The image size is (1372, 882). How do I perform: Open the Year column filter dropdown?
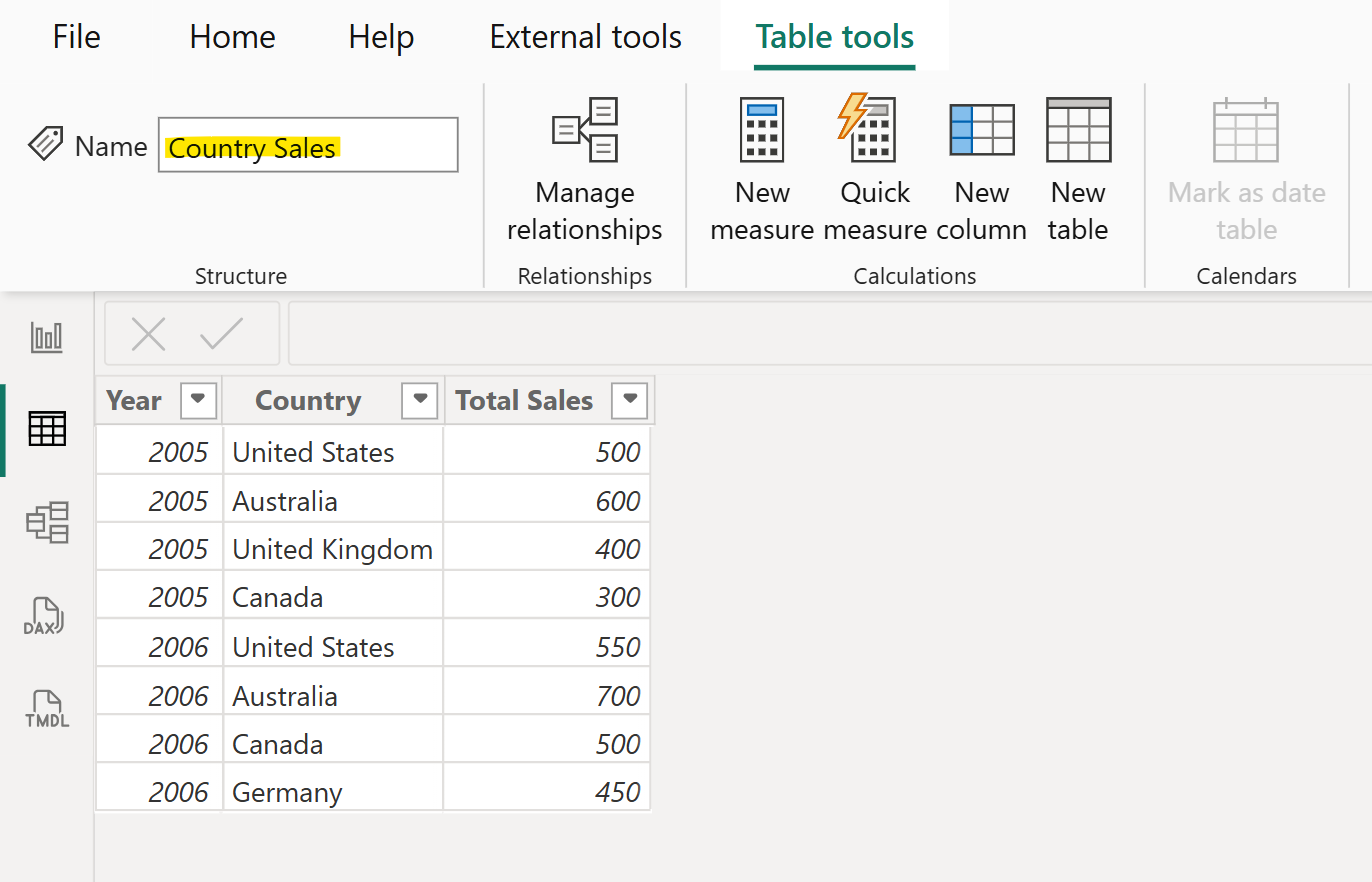[198, 400]
